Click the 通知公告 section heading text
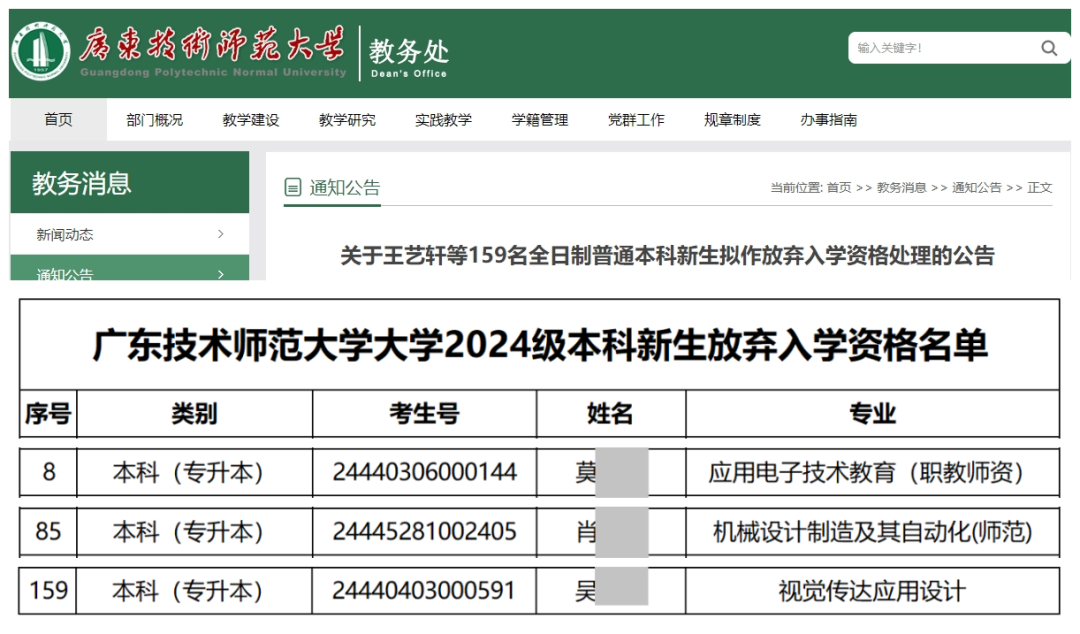The width and height of the screenshot is (1080, 634). coord(344,187)
